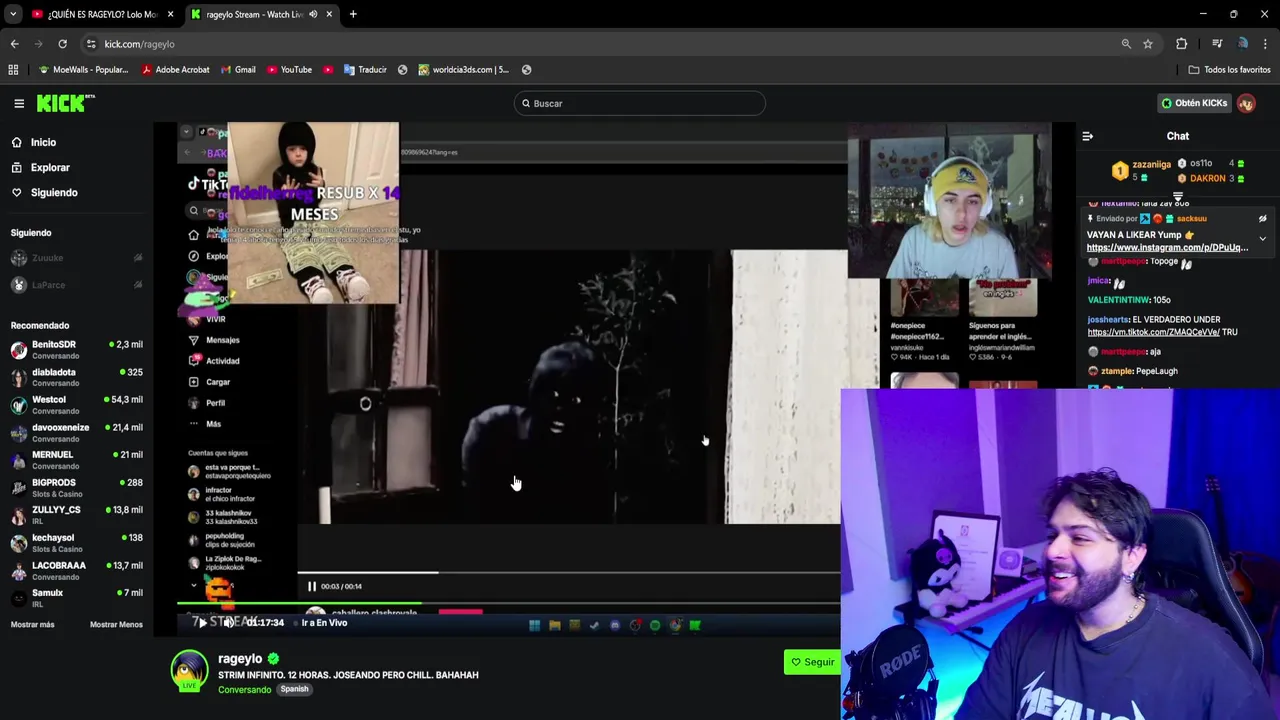Open Todos los favoritos folder
Image resolution: width=1280 pixels, height=720 pixels.
(1229, 70)
